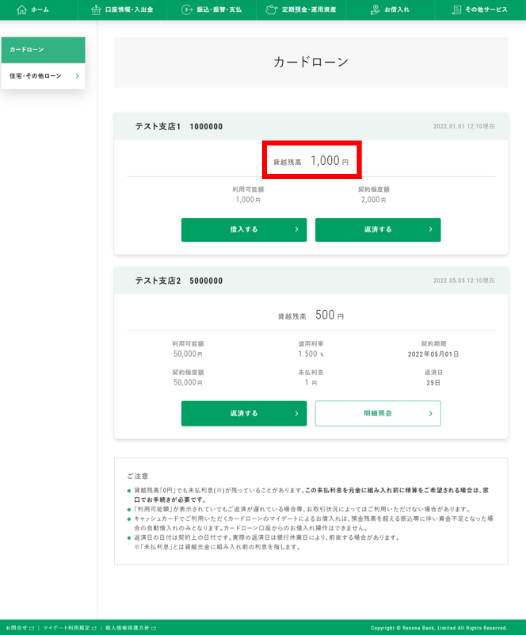Click 返済する button for テスト支店2

click(244, 413)
